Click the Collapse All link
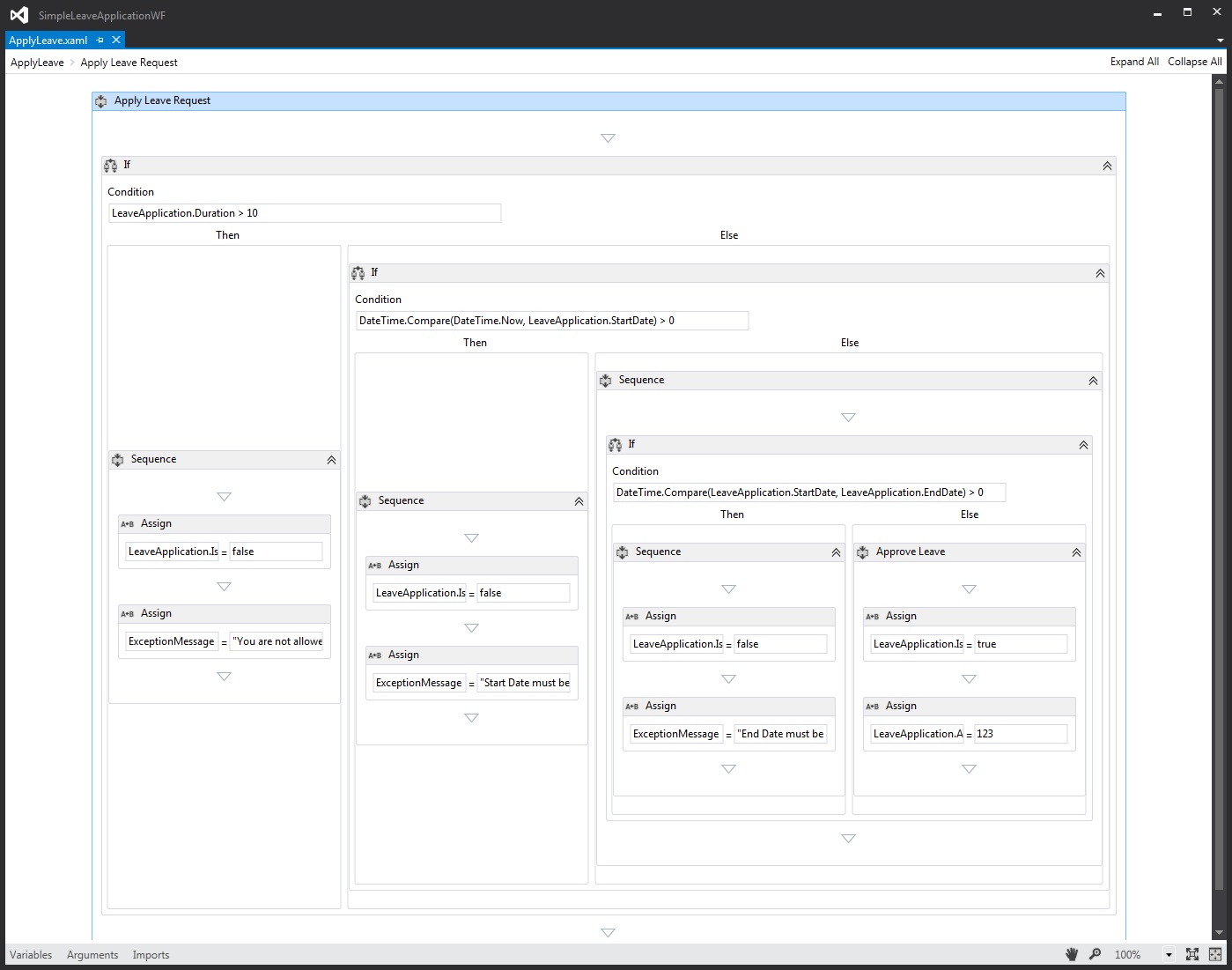The width and height of the screenshot is (1232, 970). tap(1194, 62)
